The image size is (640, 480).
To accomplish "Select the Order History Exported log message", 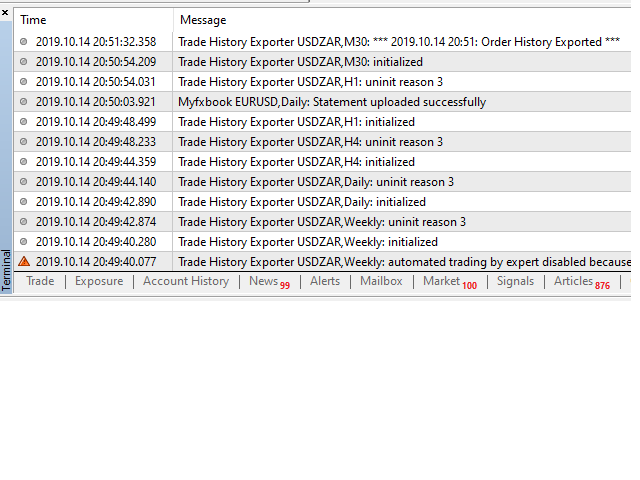I will [400, 42].
